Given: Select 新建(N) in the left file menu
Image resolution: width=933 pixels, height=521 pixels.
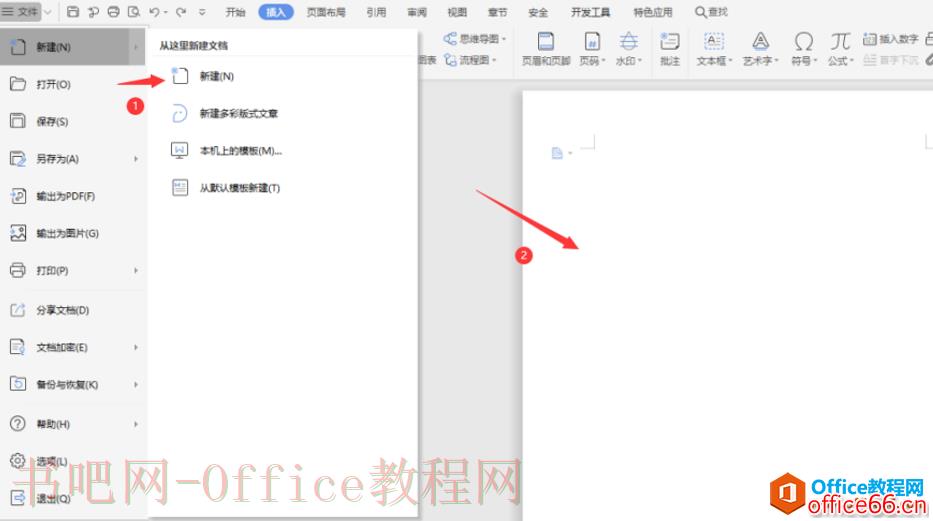Looking at the screenshot, I should tap(73, 46).
